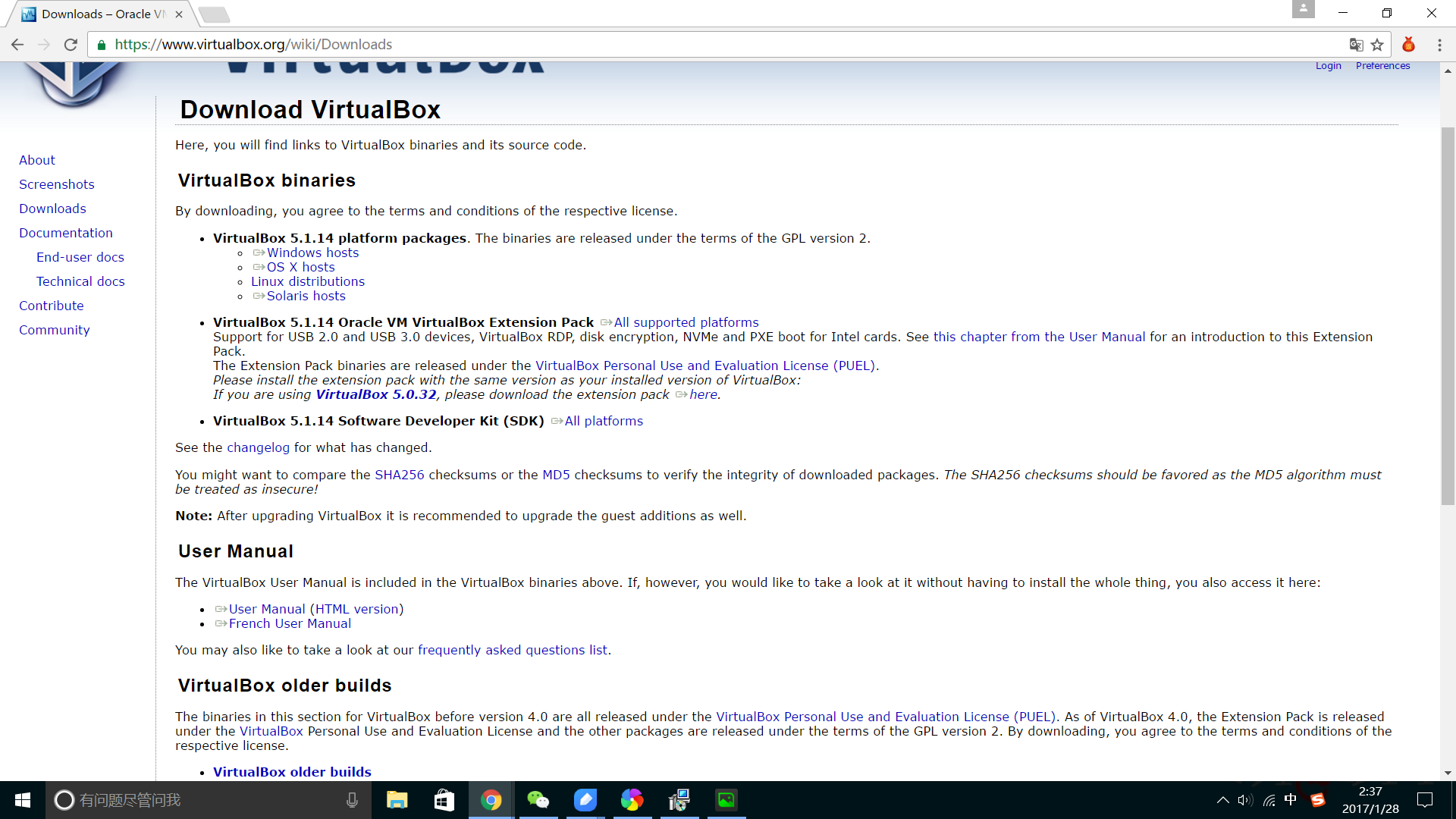Image resolution: width=1456 pixels, height=819 pixels.
Task: Open the VirtualBox Personal Use and Evaluation License (PUEL) link in Extension Pack section
Action: (705, 366)
